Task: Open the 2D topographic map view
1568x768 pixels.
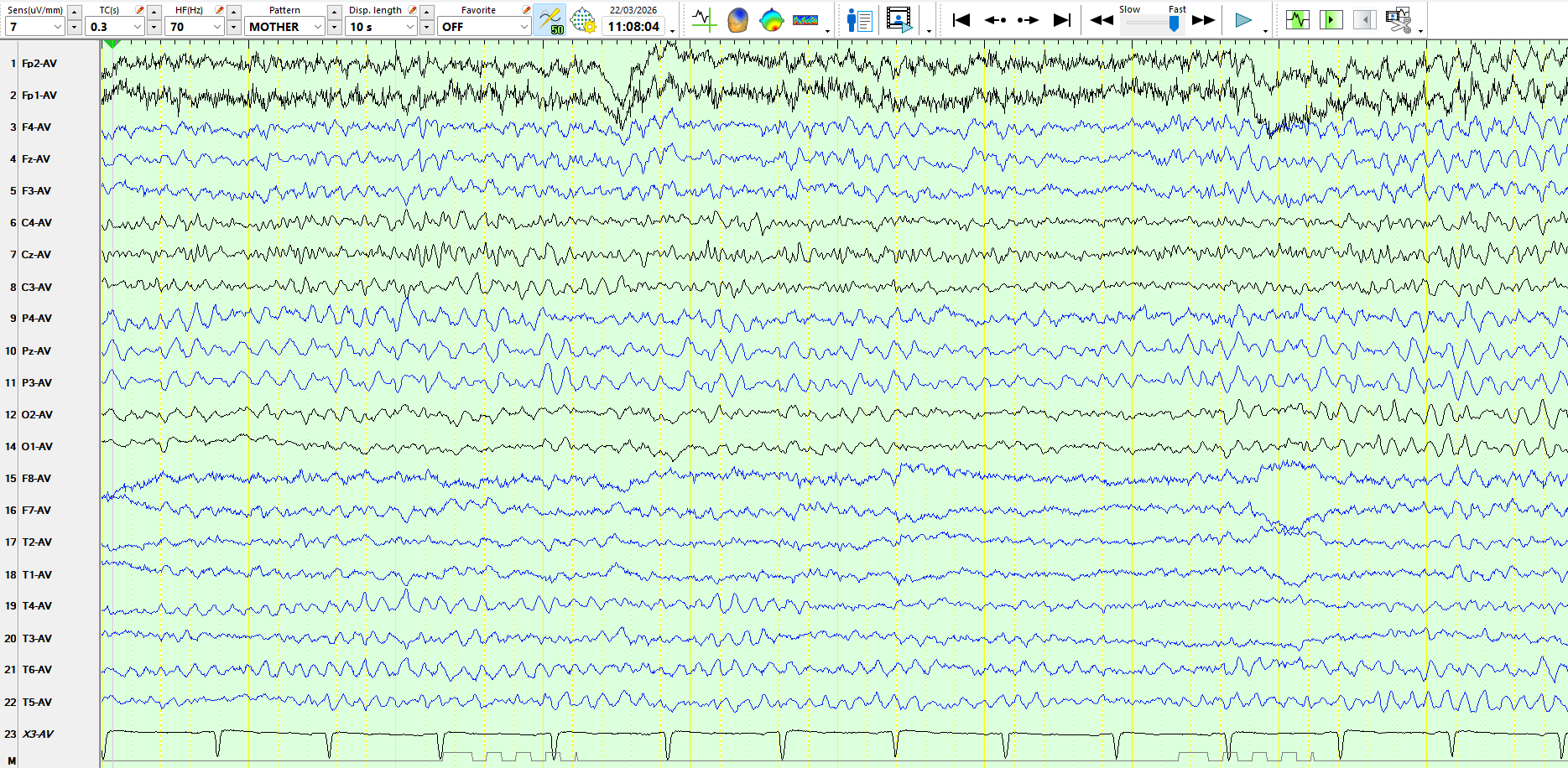Action: coord(771,20)
